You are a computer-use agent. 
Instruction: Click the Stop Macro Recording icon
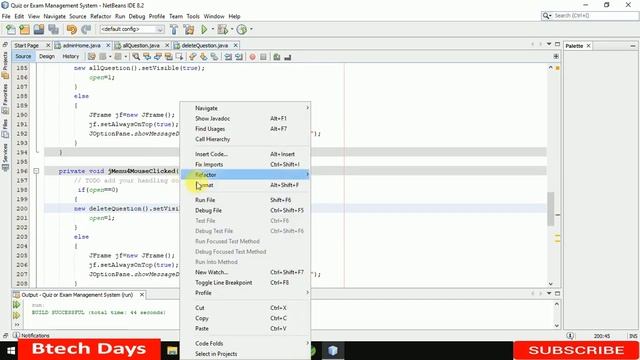263,57
